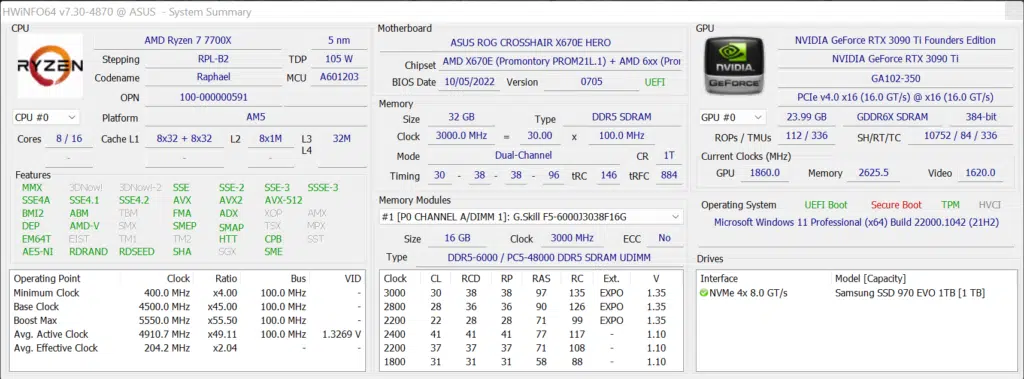Click the grayed-out 3DNow! feature label

pyautogui.click(x=86, y=188)
